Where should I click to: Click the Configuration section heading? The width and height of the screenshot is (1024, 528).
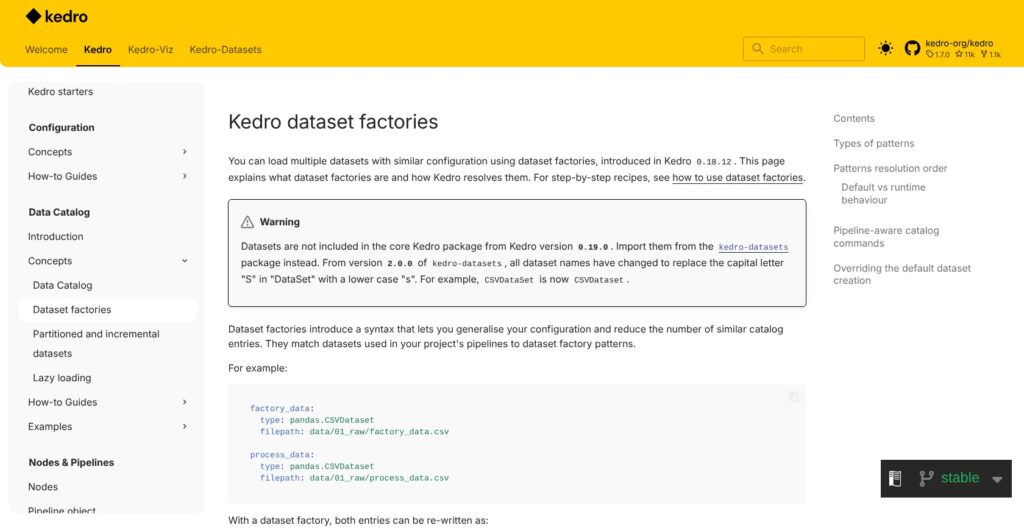61,127
